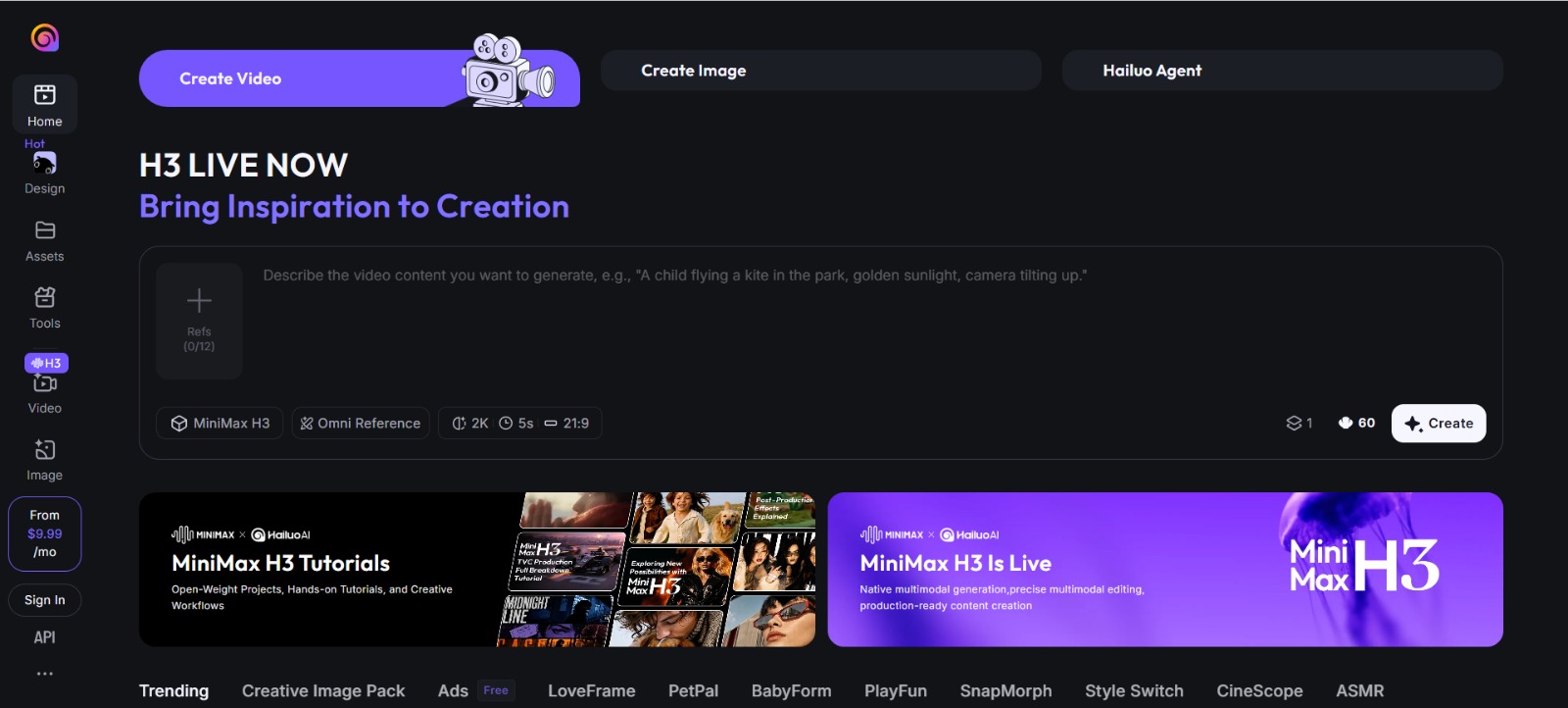Image resolution: width=1568 pixels, height=708 pixels.
Task: Switch to the Ads category tab
Action: (453, 690)
